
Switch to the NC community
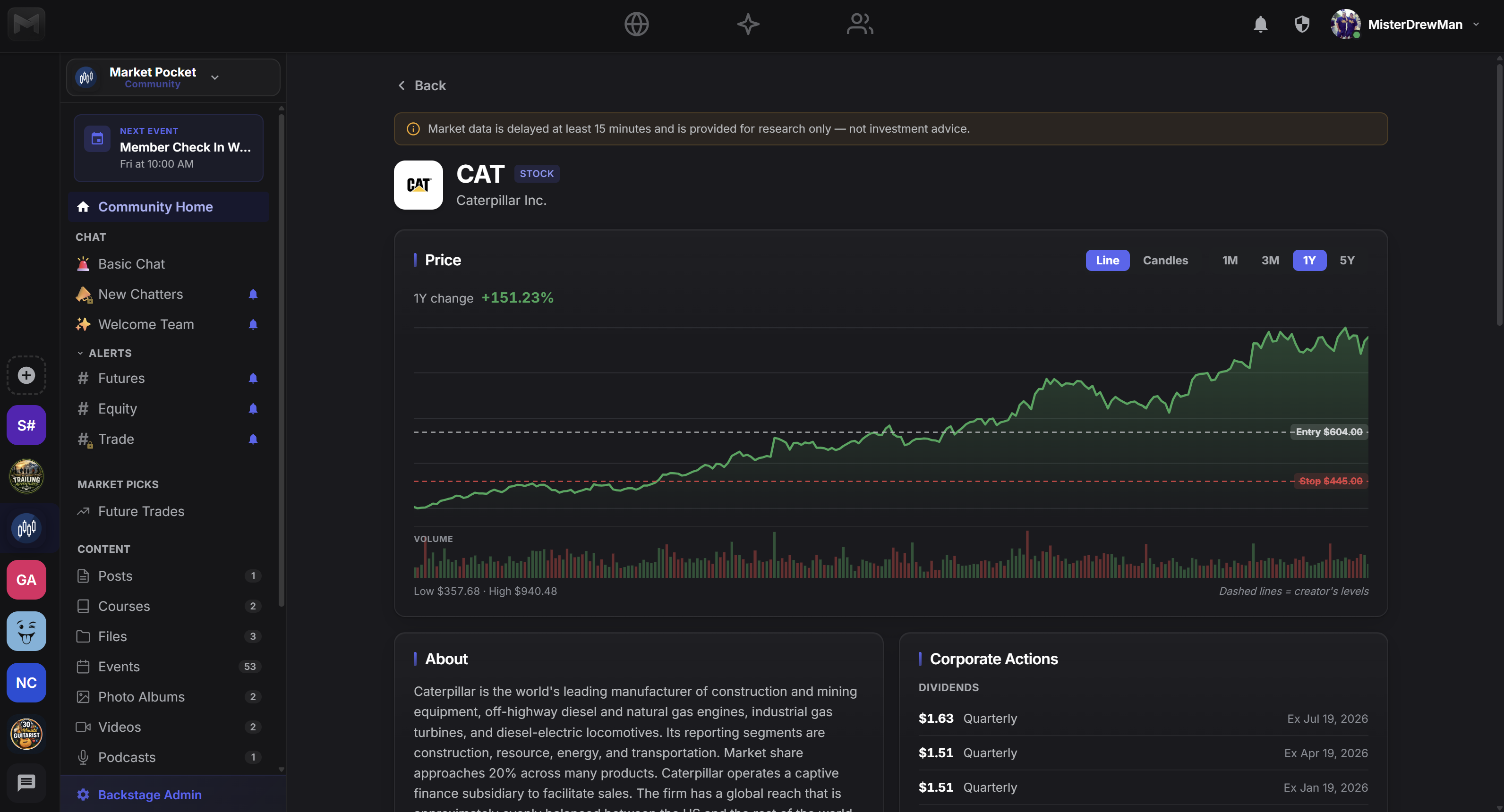pyautogui.click(x=26, y=683)
